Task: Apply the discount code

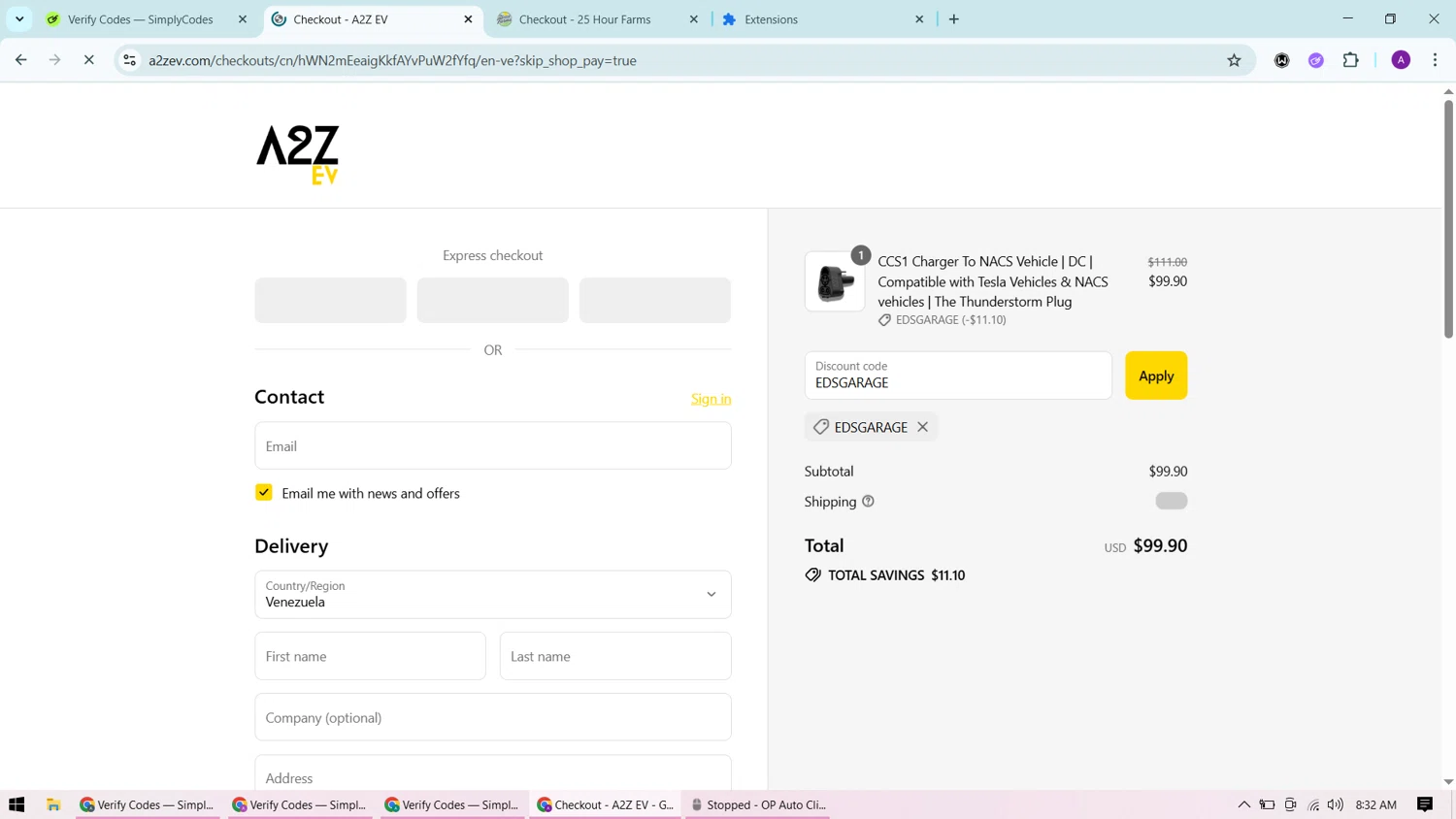Action: tap(1155, 376)
